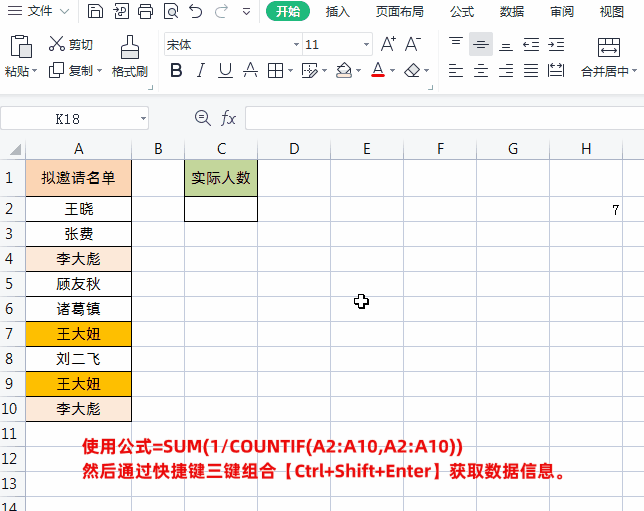Open font color dropdown arrow
Viewport: 644px width, 511px height.
[x=392, y=71]
